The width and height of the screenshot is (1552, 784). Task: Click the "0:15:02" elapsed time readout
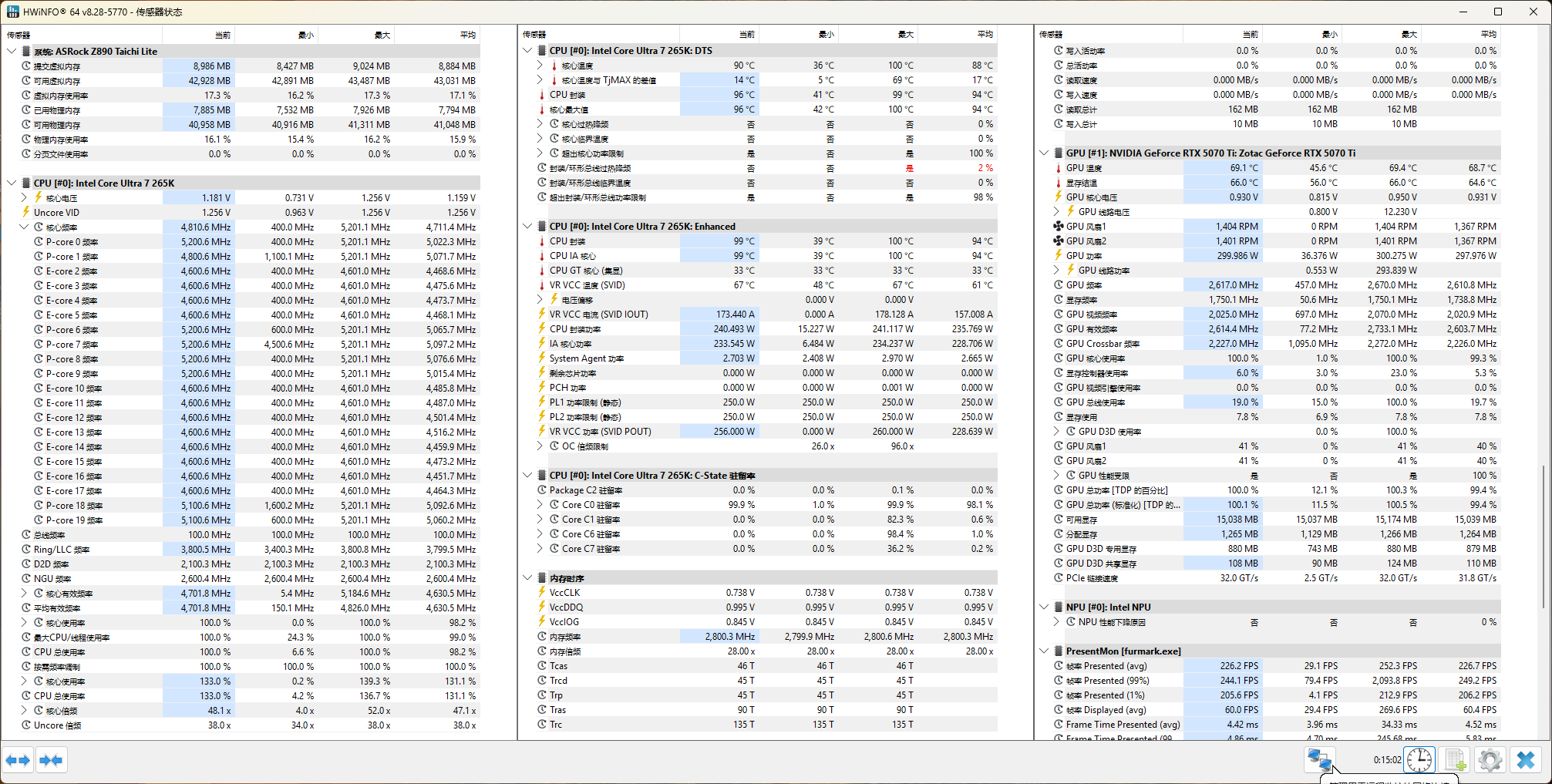point(1387,760)
